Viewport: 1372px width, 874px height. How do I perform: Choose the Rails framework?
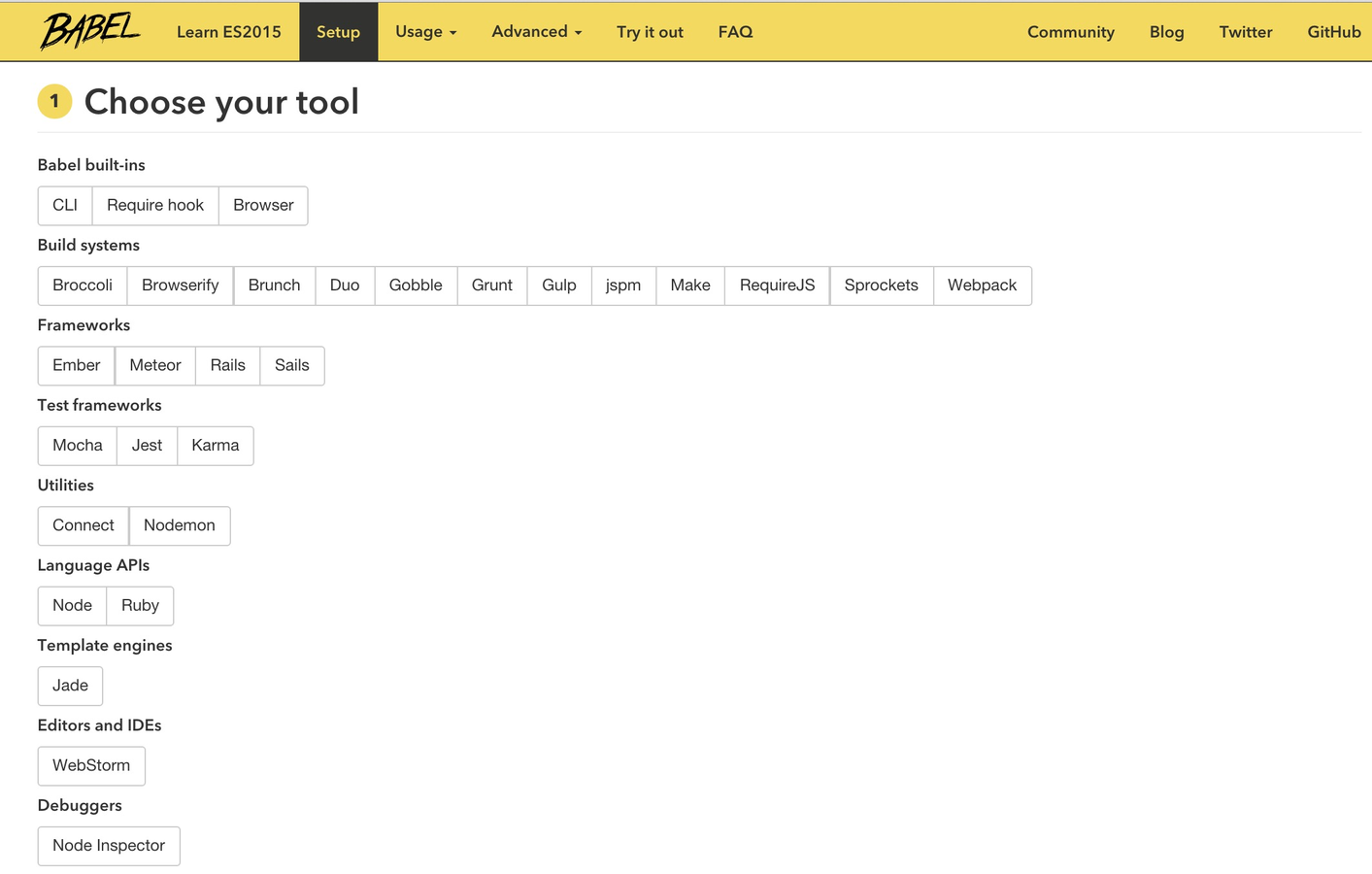click(x=228, y=366)
